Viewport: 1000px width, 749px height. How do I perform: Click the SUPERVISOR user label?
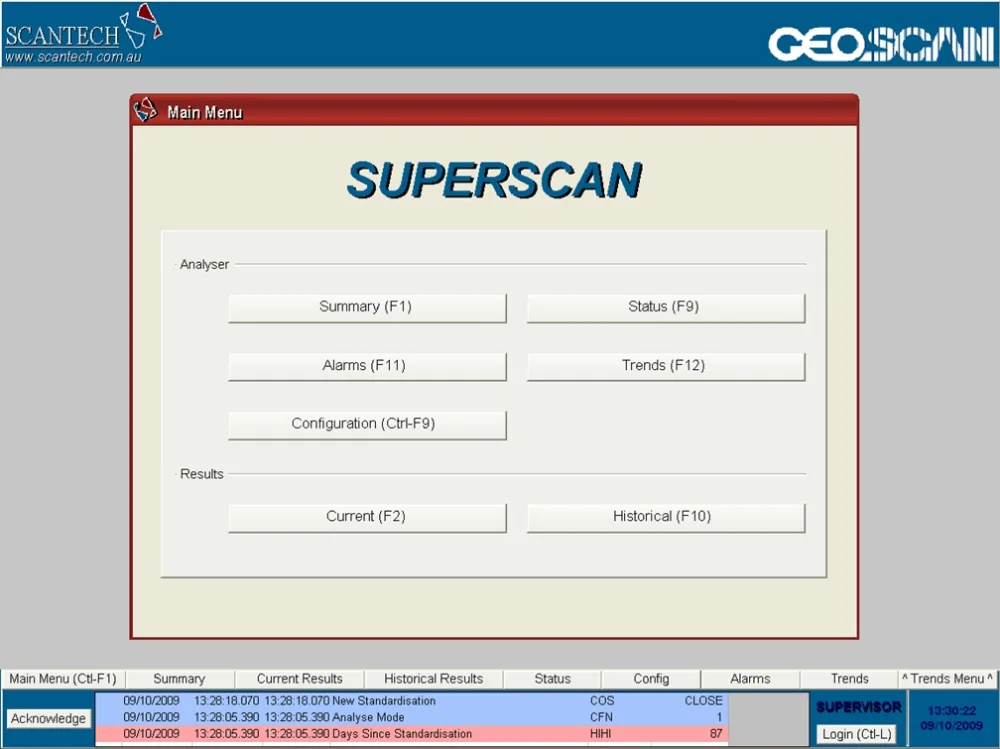[x=858, y=707]
